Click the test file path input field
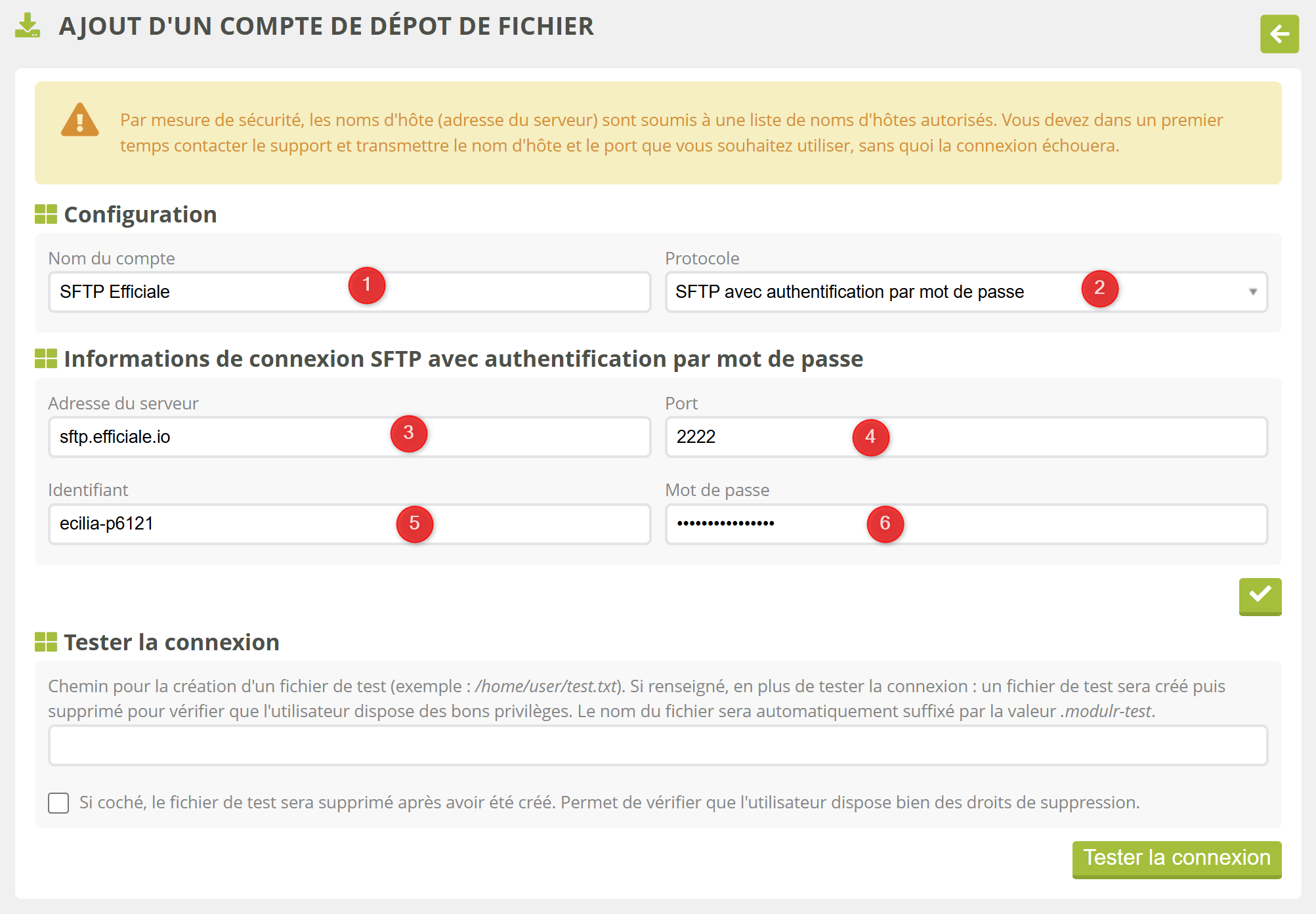The height and width of the screenshot is (914, 1316). tap(658, 745)
